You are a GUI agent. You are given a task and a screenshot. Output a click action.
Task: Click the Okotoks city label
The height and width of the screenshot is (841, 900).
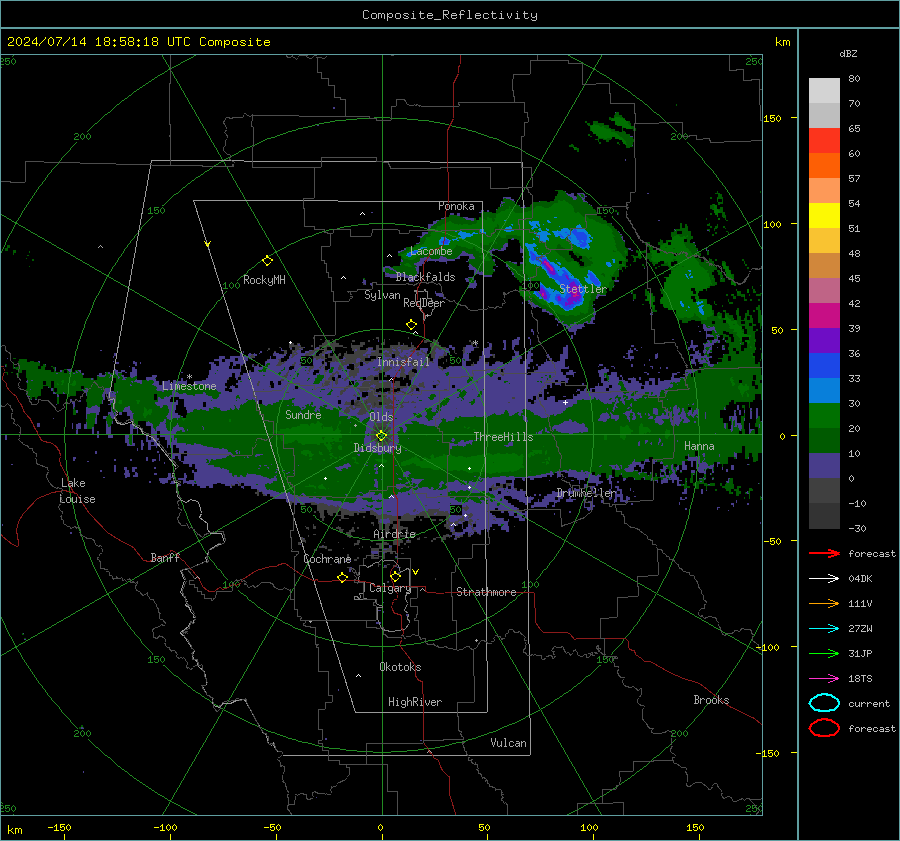pyautogui.click(x=400, y=667)
